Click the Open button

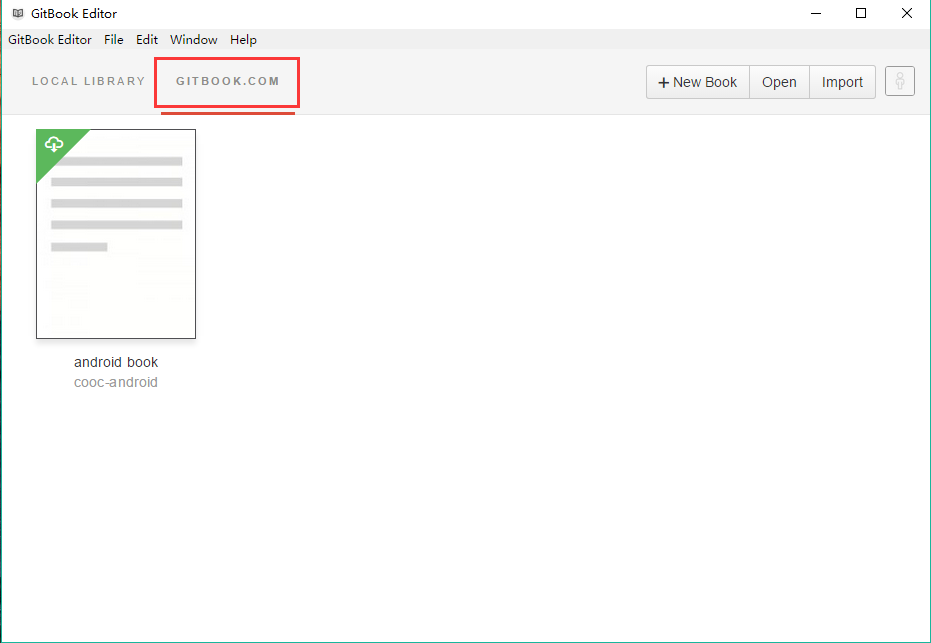point(779,82)
